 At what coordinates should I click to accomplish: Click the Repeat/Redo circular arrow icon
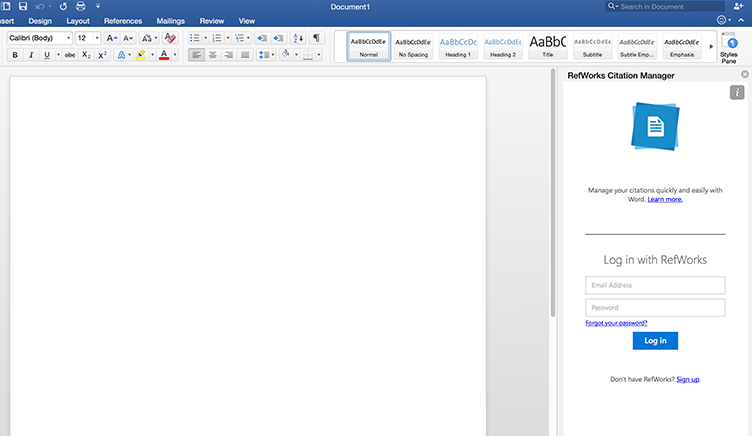(x=63, y=7)
